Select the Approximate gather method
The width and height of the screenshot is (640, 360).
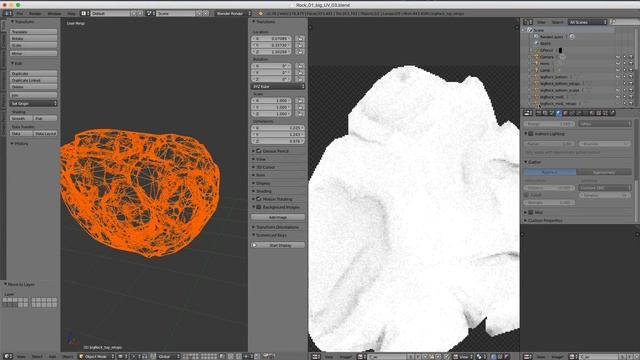coord(604,172)
